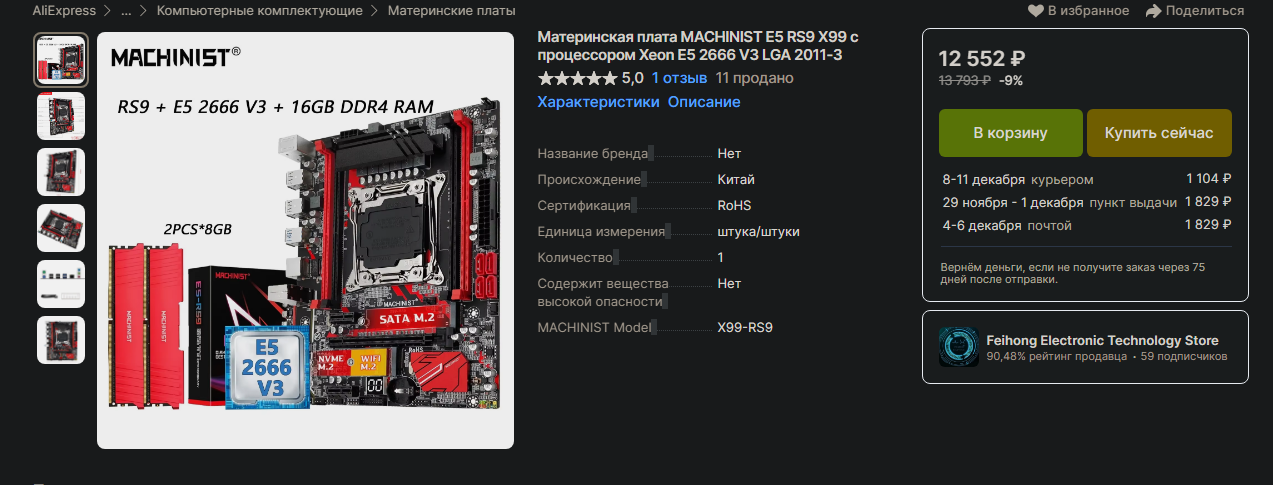Image resolution: width=1273 pixels, height=485 pixels.
Task: Click the five-star rating icons
Action: (x=577, y=78)
